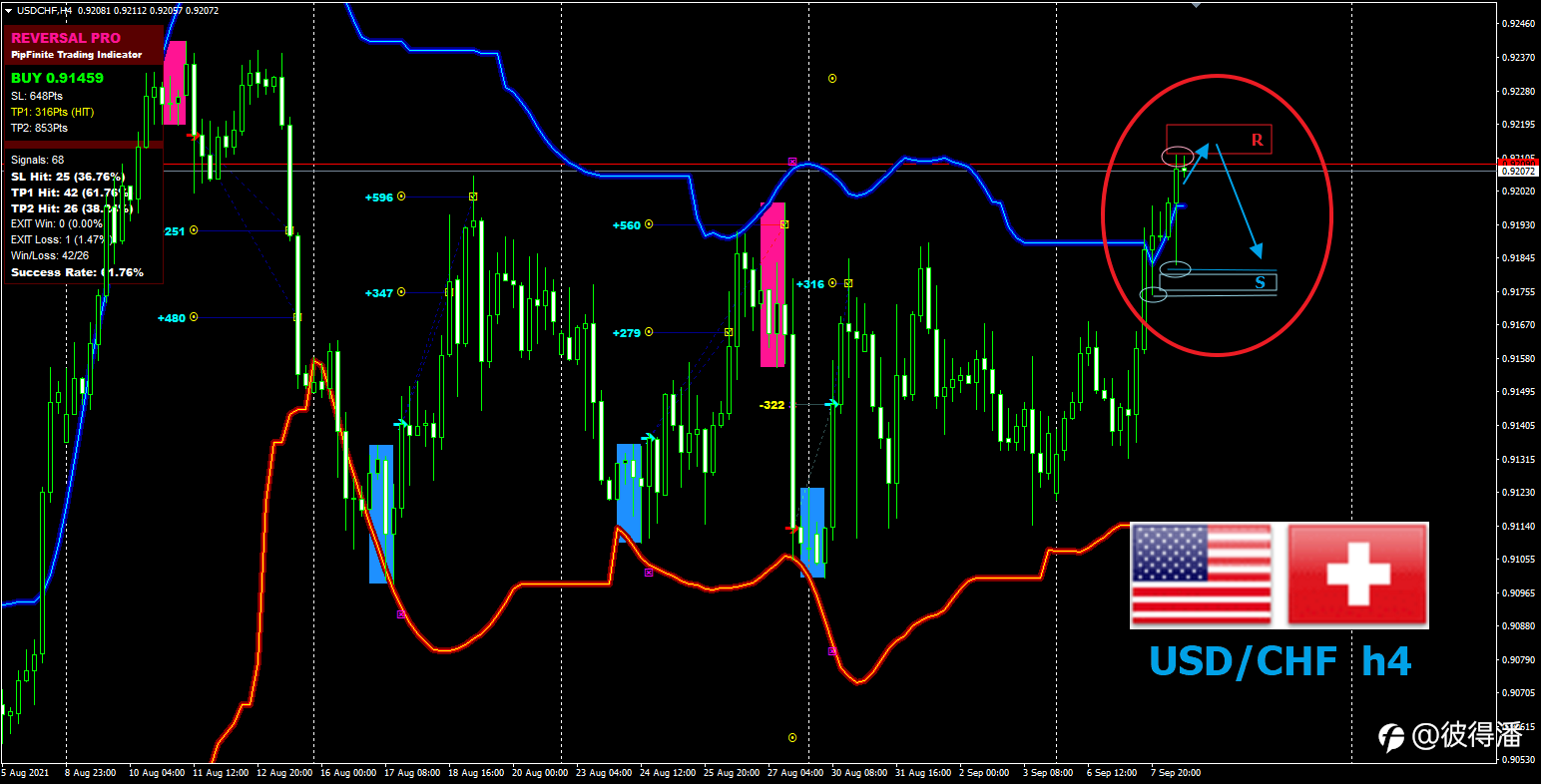Click the 20 Aug 00:00 time axis label
Image resolution: width=1541 pixels, height=784 pixels.
pyautogui.click(x=540, y=773)
